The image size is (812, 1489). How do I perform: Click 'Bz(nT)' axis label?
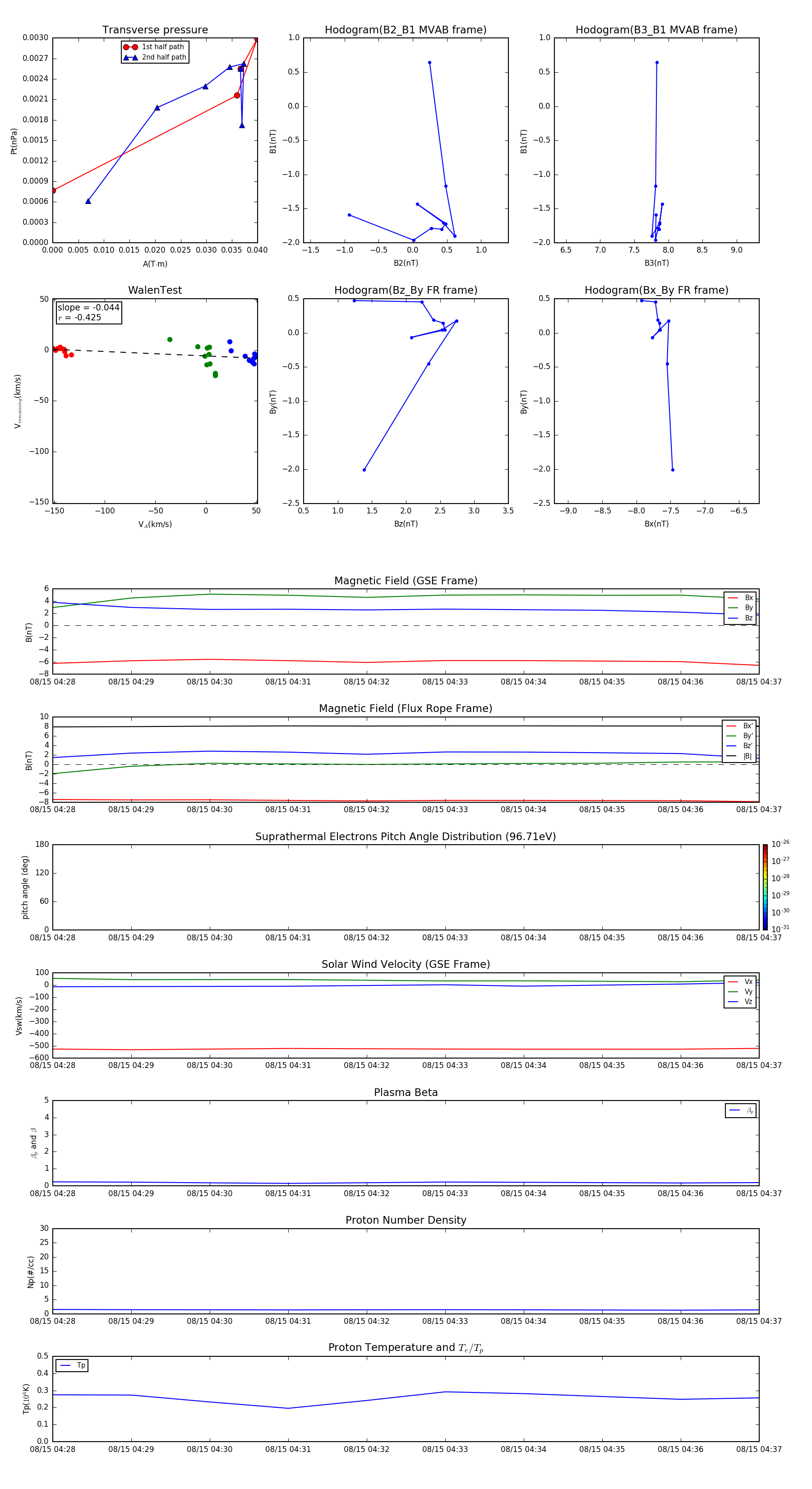click(x=406, y=524)
